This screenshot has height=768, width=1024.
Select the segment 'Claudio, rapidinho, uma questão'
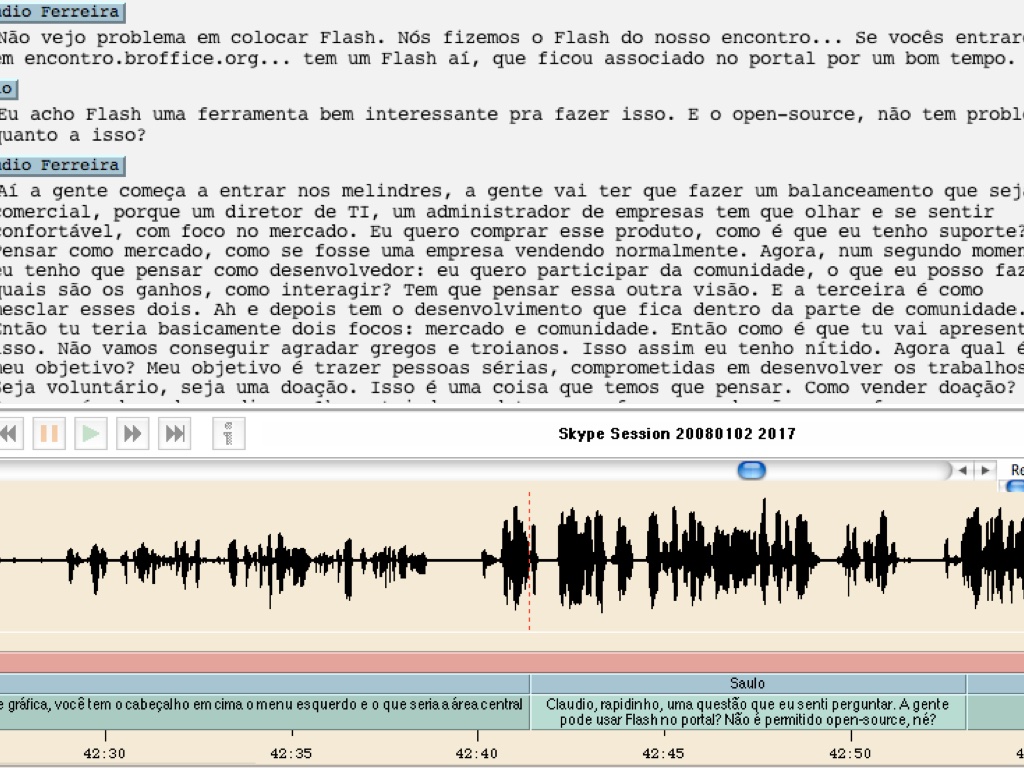tap(747, 712)
